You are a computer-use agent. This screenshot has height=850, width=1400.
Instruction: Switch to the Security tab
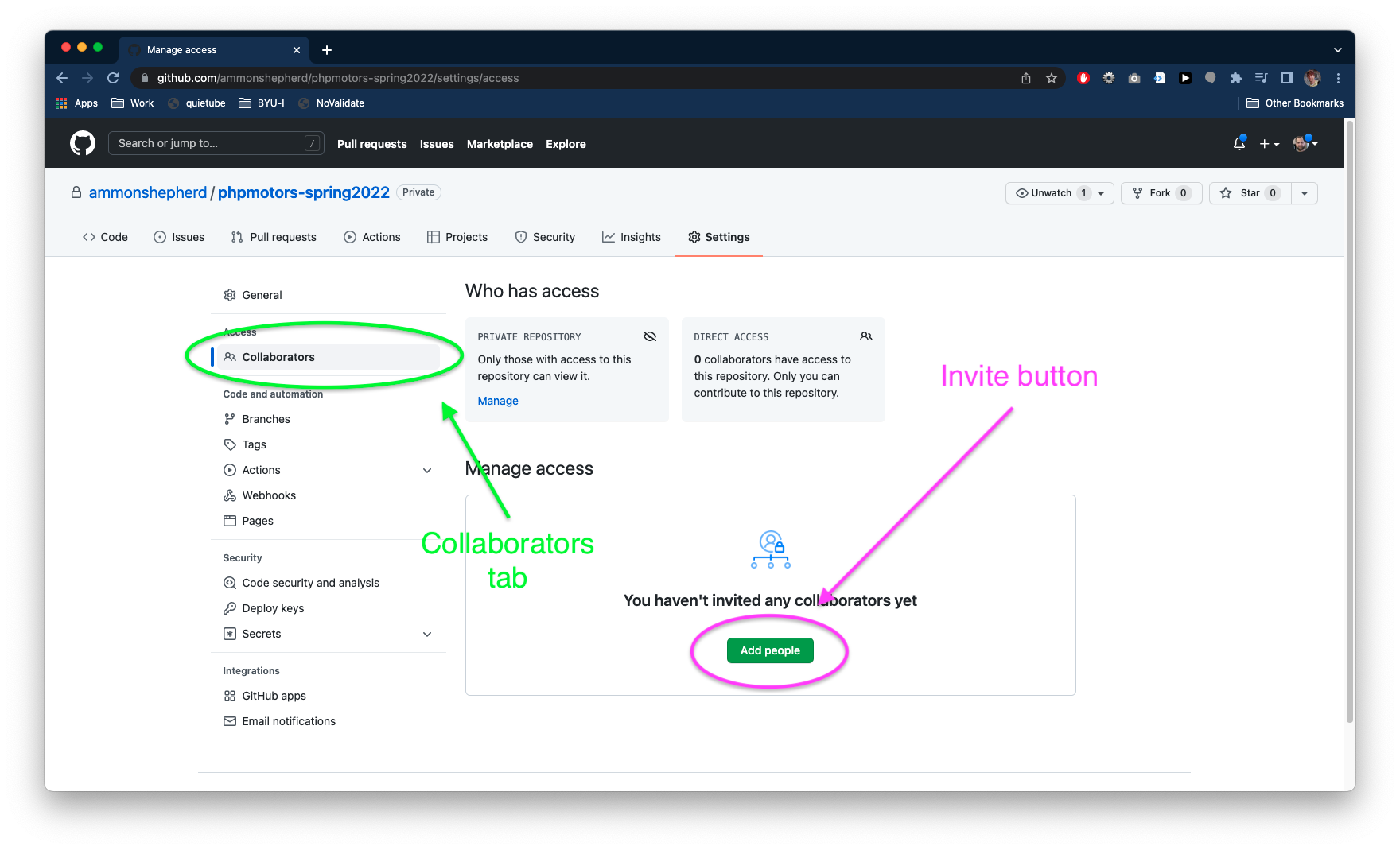(x=545, y=237)
